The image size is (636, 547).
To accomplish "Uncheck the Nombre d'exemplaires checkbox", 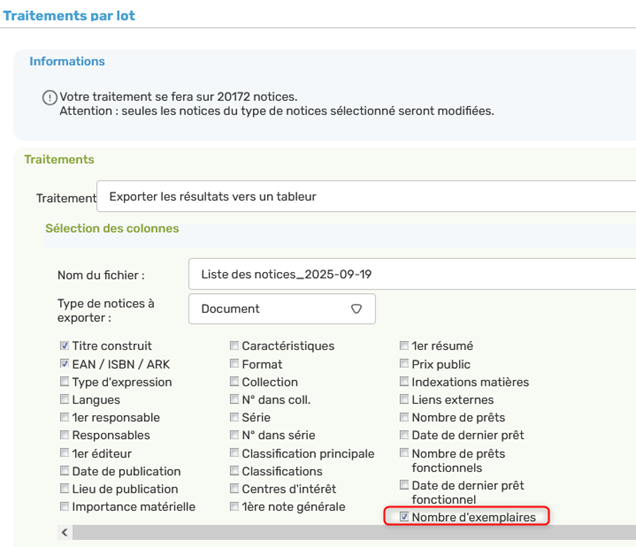I will pos(404,517).
